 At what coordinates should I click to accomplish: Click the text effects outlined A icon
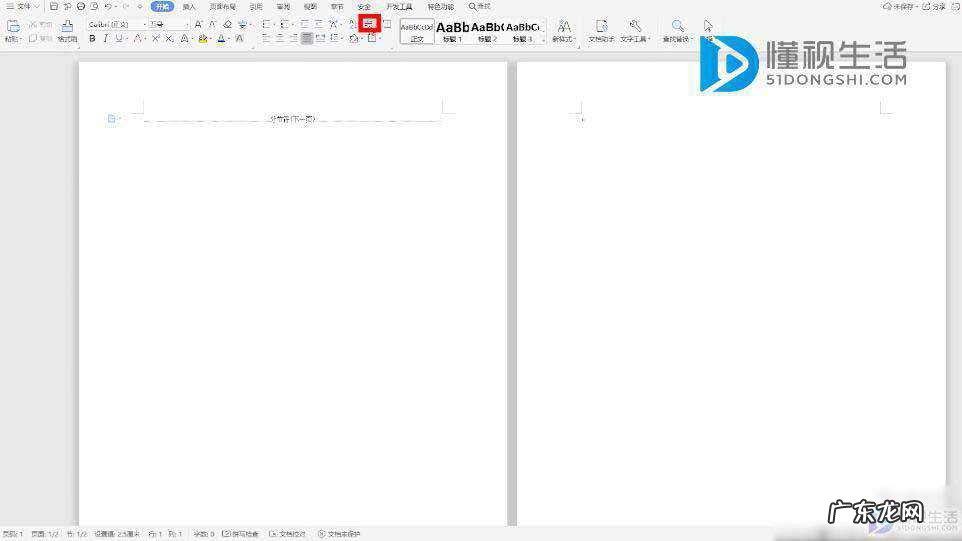point(184,39)
